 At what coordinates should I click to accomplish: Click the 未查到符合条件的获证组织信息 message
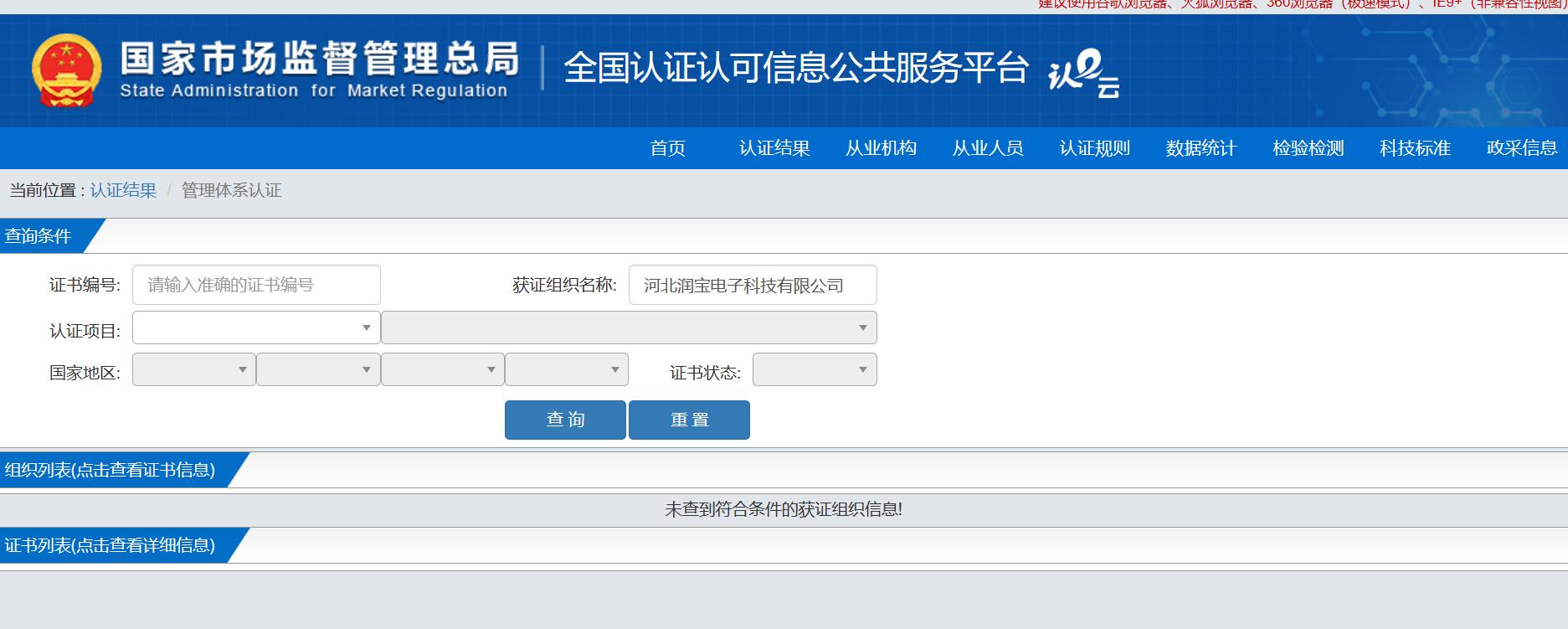coord(784,509)
